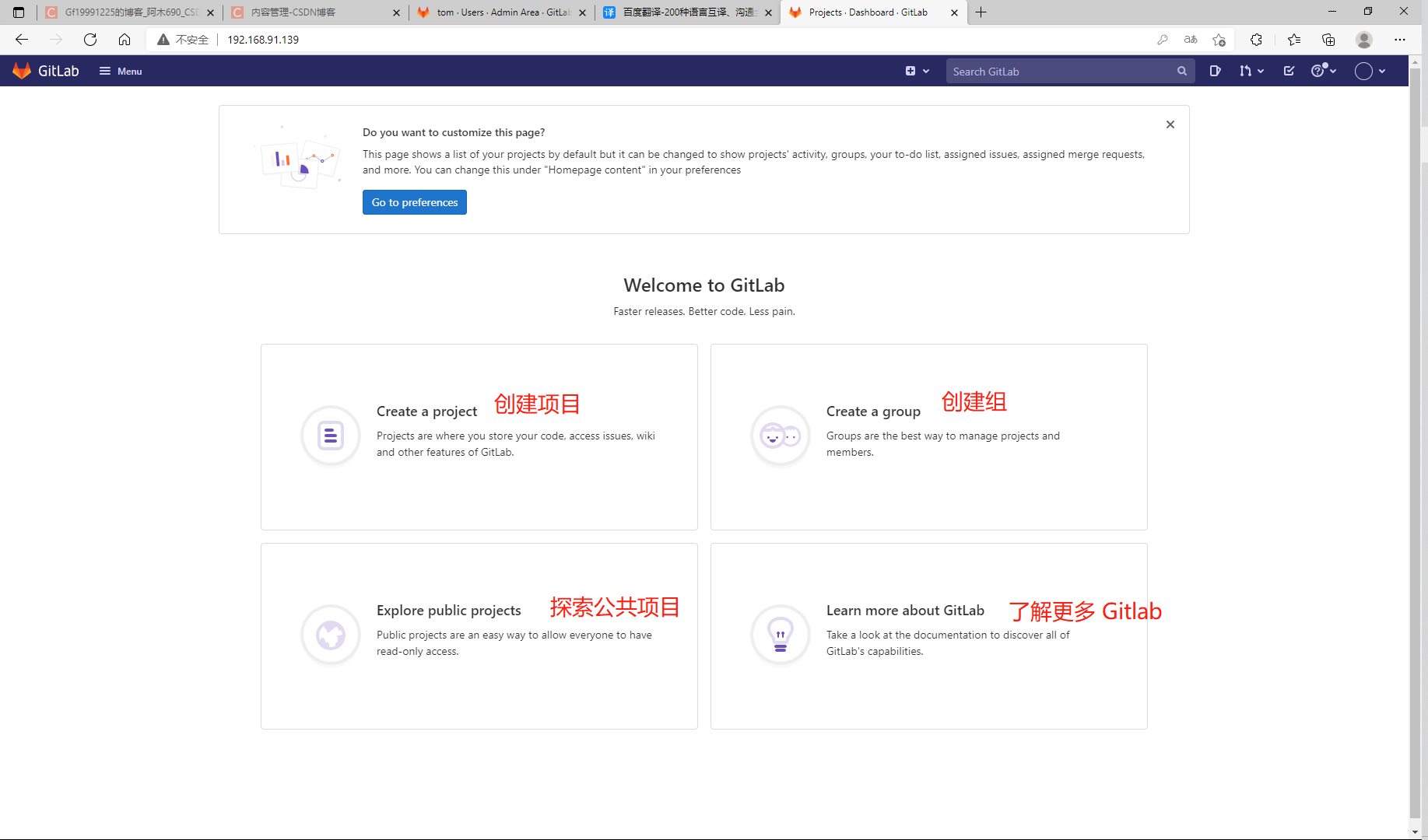Click the customize page illustration
Image resolution: width=1428 pixels, height=840 pixels.
[x=297, y=158]
